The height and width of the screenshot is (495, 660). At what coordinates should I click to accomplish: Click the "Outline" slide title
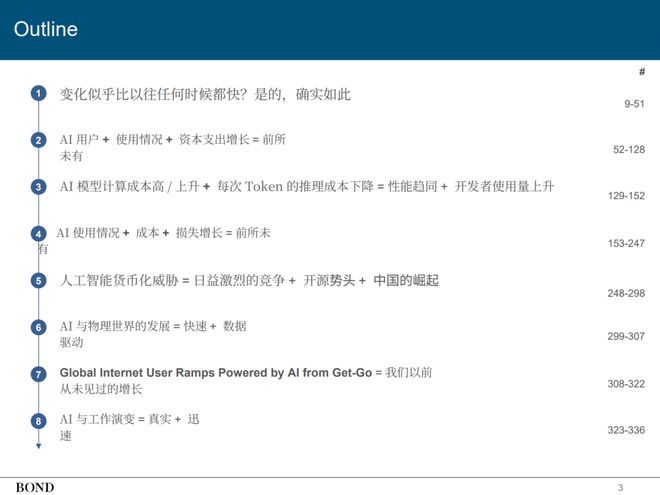(x=46, y=30)
